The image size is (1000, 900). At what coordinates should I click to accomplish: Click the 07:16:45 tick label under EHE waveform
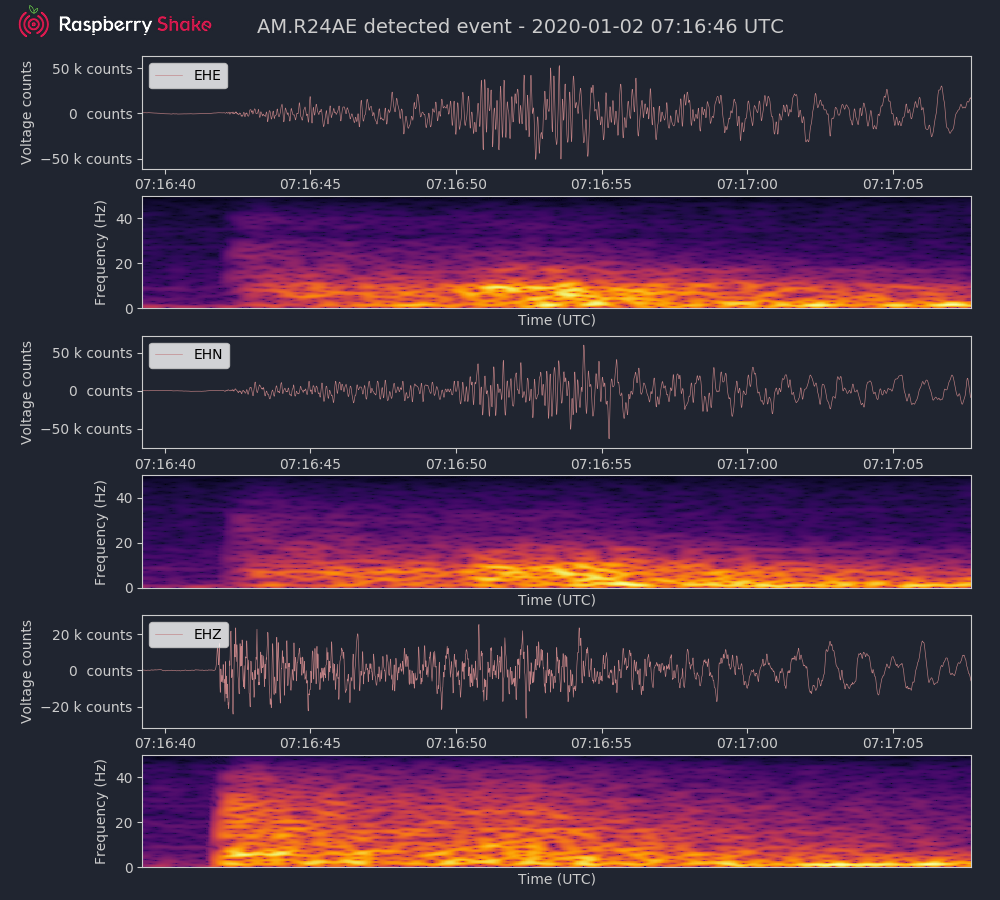tap(310, 184)
